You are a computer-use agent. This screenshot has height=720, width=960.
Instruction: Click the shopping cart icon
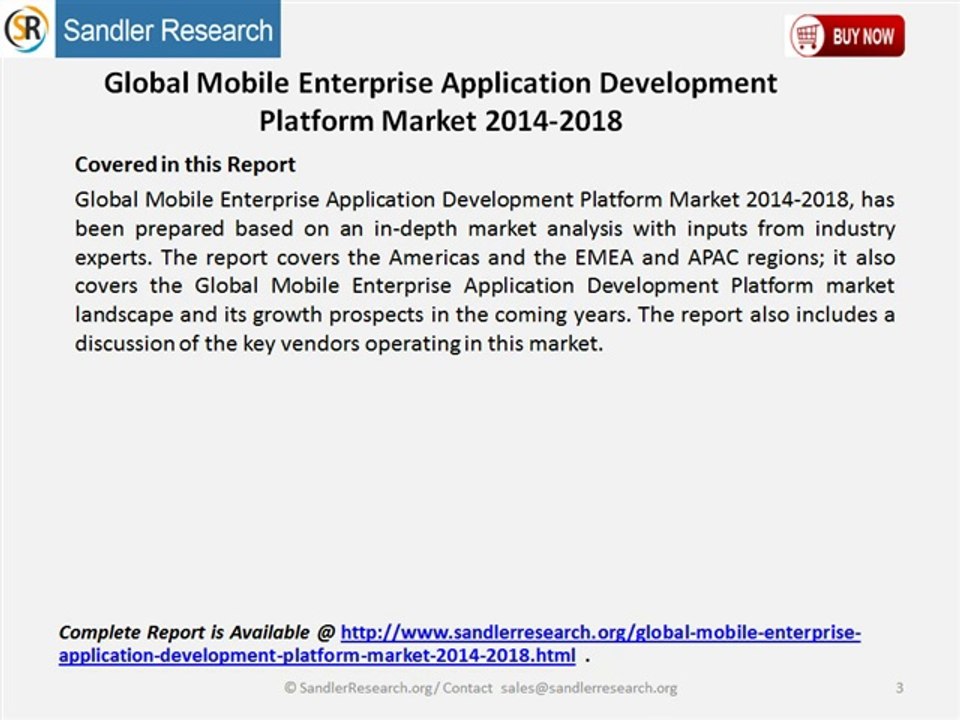[x=807, y=36]
